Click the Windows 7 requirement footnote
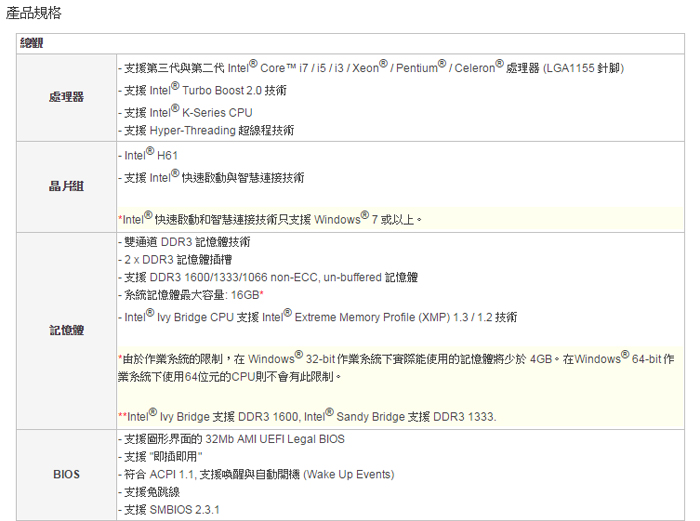The image size is (700, 521). [x=270, y=218]
